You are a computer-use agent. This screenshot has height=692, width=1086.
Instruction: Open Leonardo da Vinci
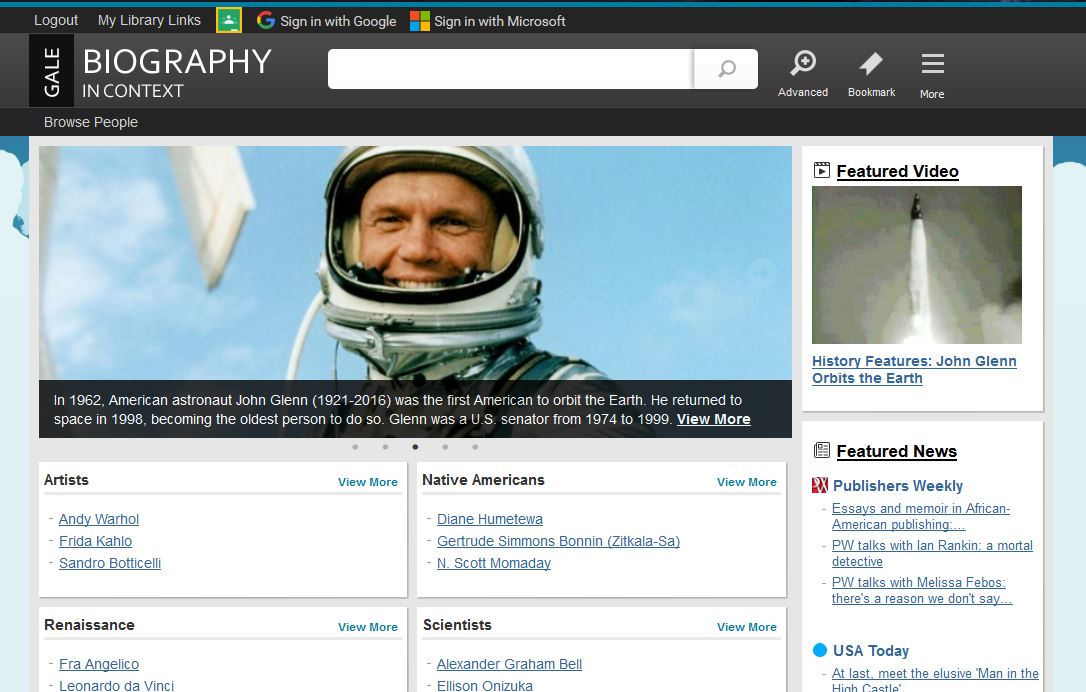point(116,685)
